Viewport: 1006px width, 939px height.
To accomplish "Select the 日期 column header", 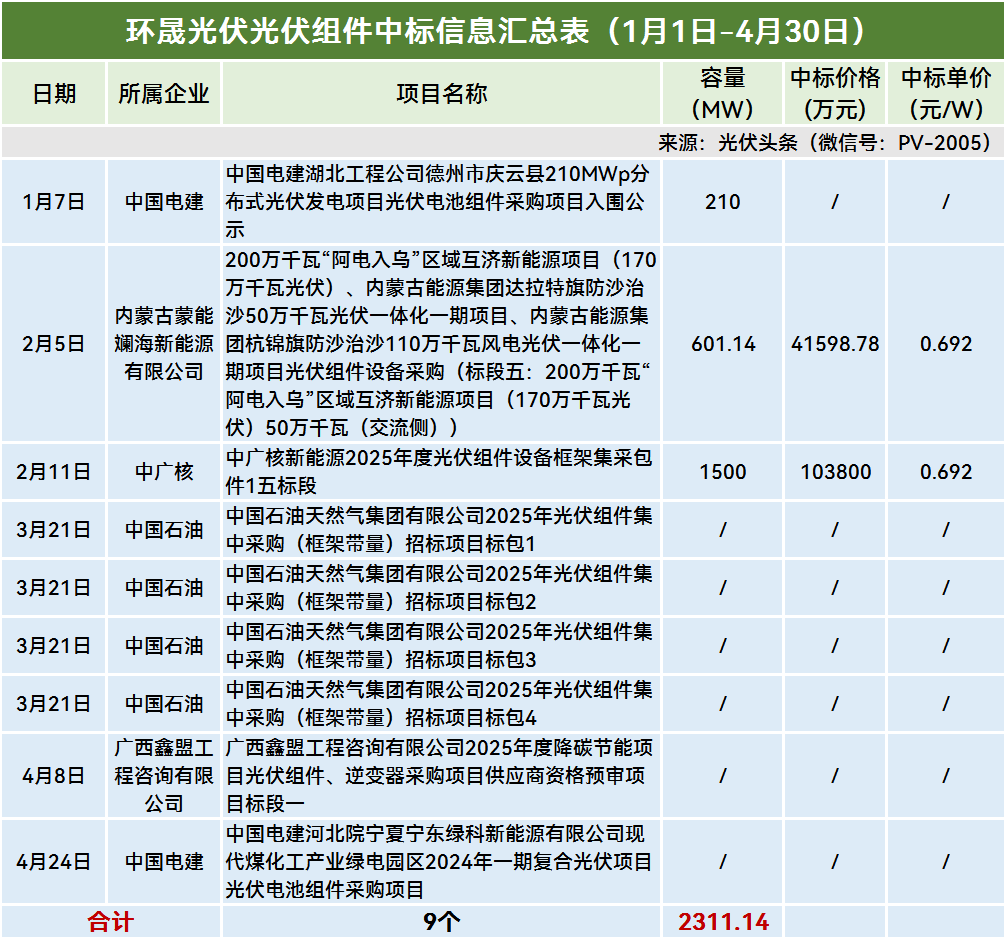I will [x=54, y=94].
